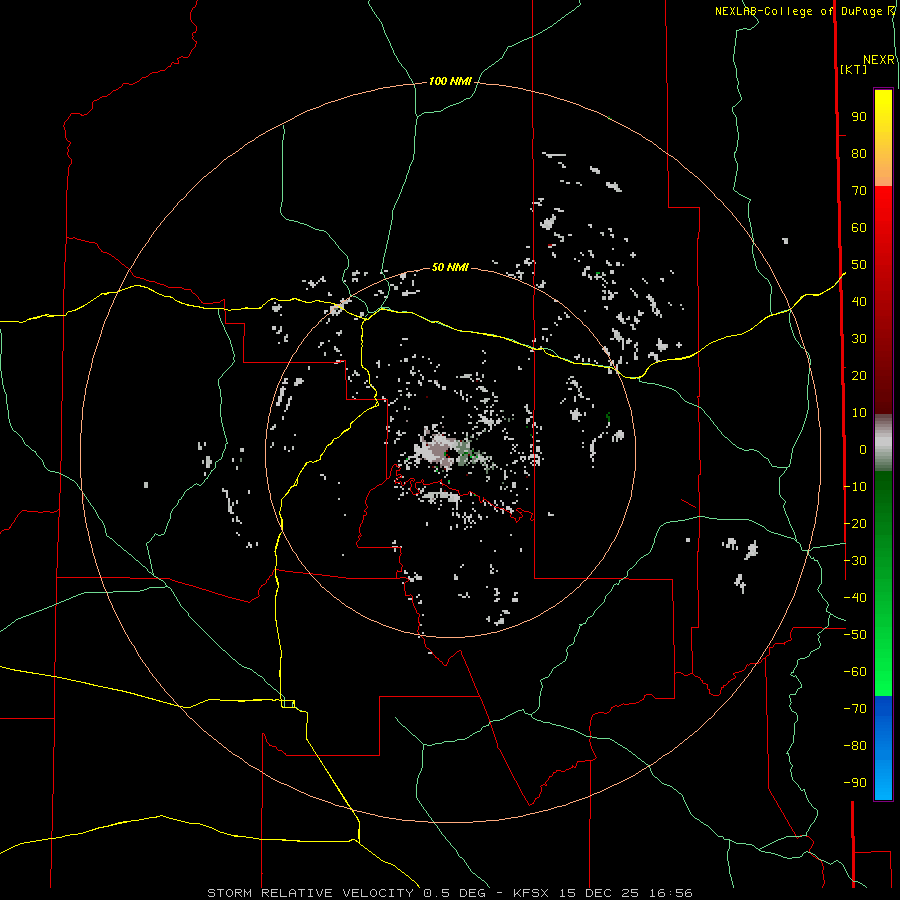900x900 pixels.
Task: Click the -90 value on the velocity scale
Action: coord(855,783)
